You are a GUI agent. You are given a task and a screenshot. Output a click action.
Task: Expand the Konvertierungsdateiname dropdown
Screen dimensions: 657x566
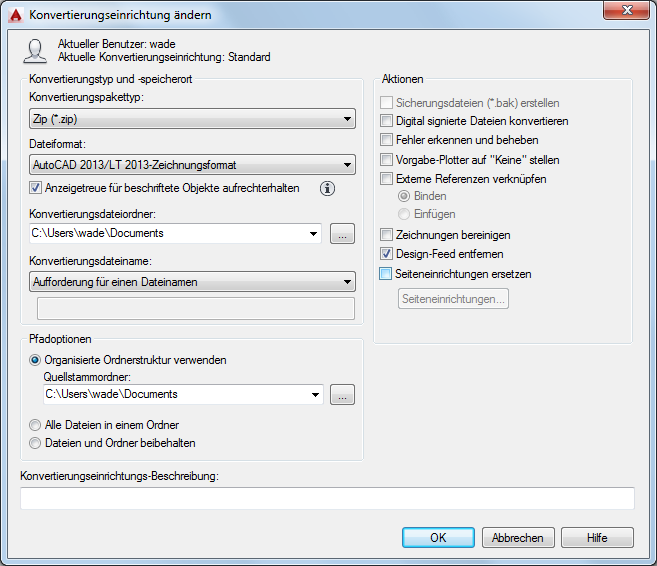(192, 282)
